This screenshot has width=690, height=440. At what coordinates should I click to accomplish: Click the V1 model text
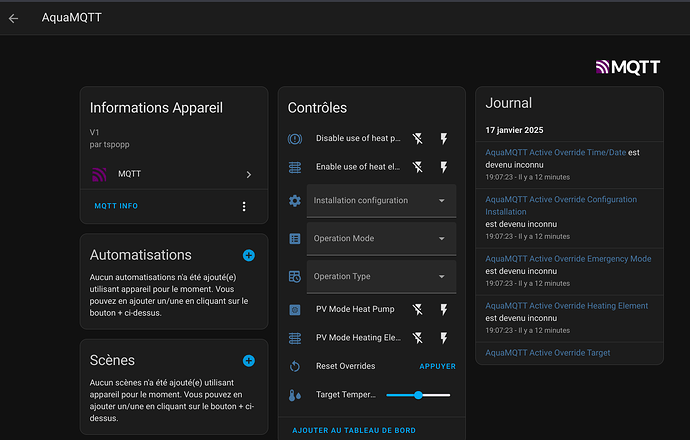coord(94,132)
